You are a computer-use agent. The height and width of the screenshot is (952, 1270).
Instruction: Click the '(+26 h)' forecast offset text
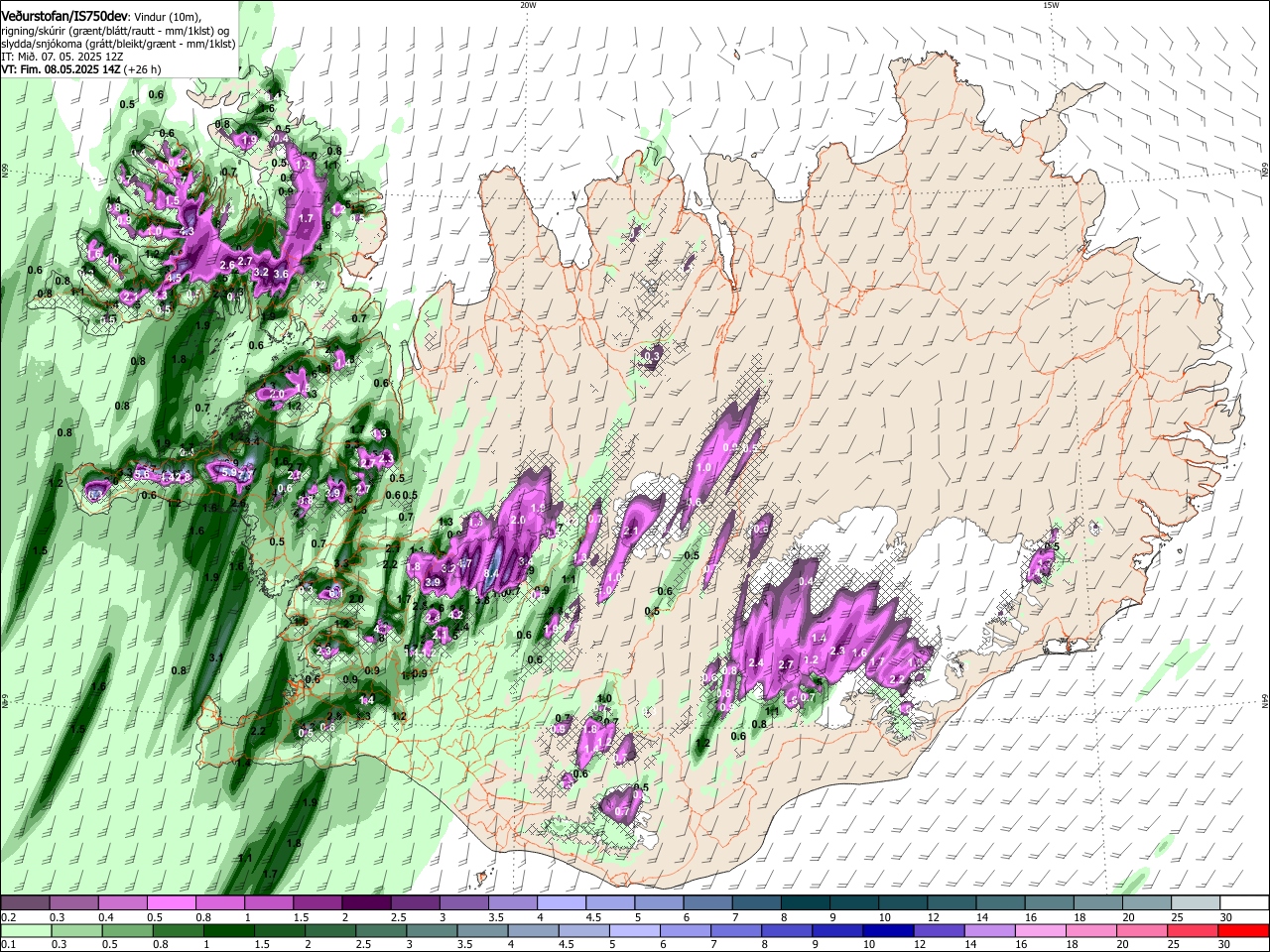tap(141, 69)
